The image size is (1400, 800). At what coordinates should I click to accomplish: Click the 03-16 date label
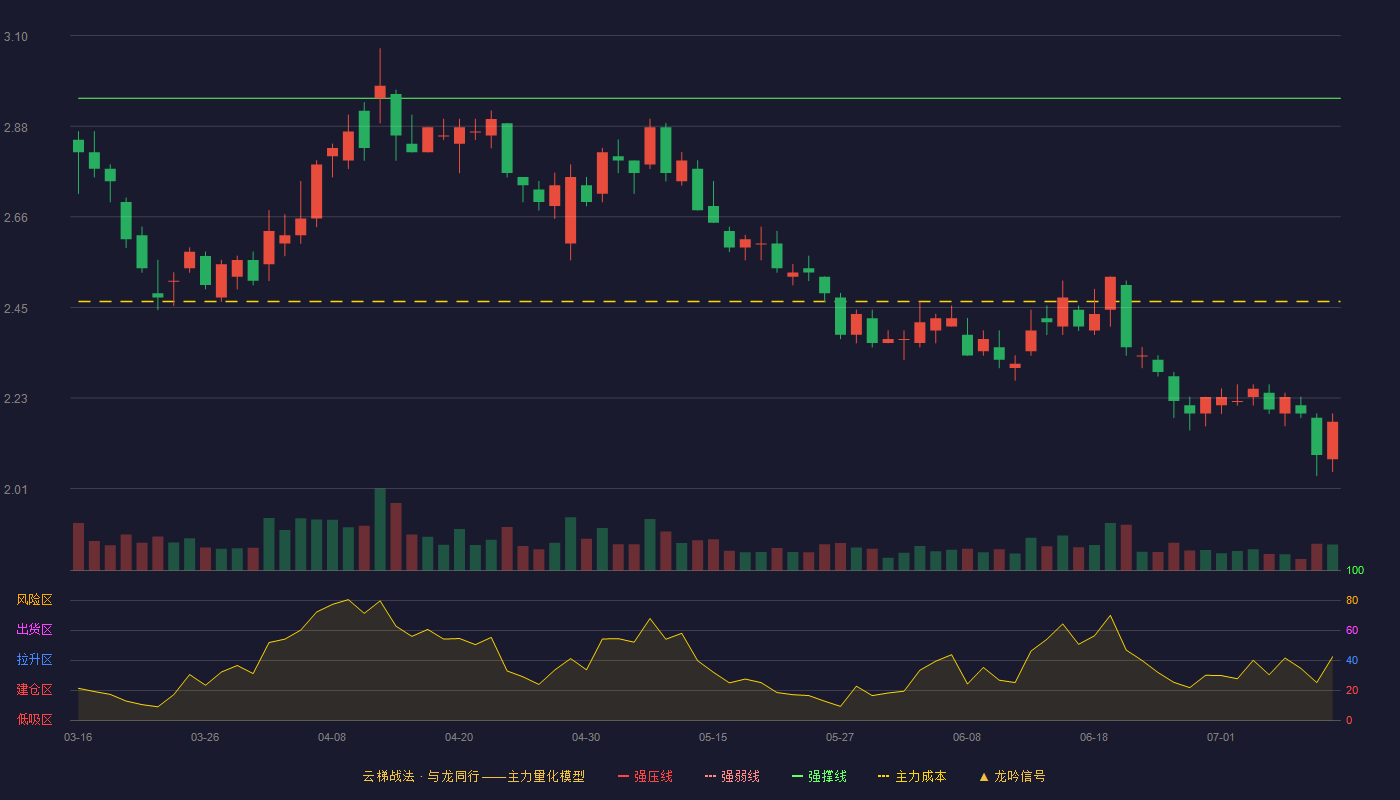(78, 737)
